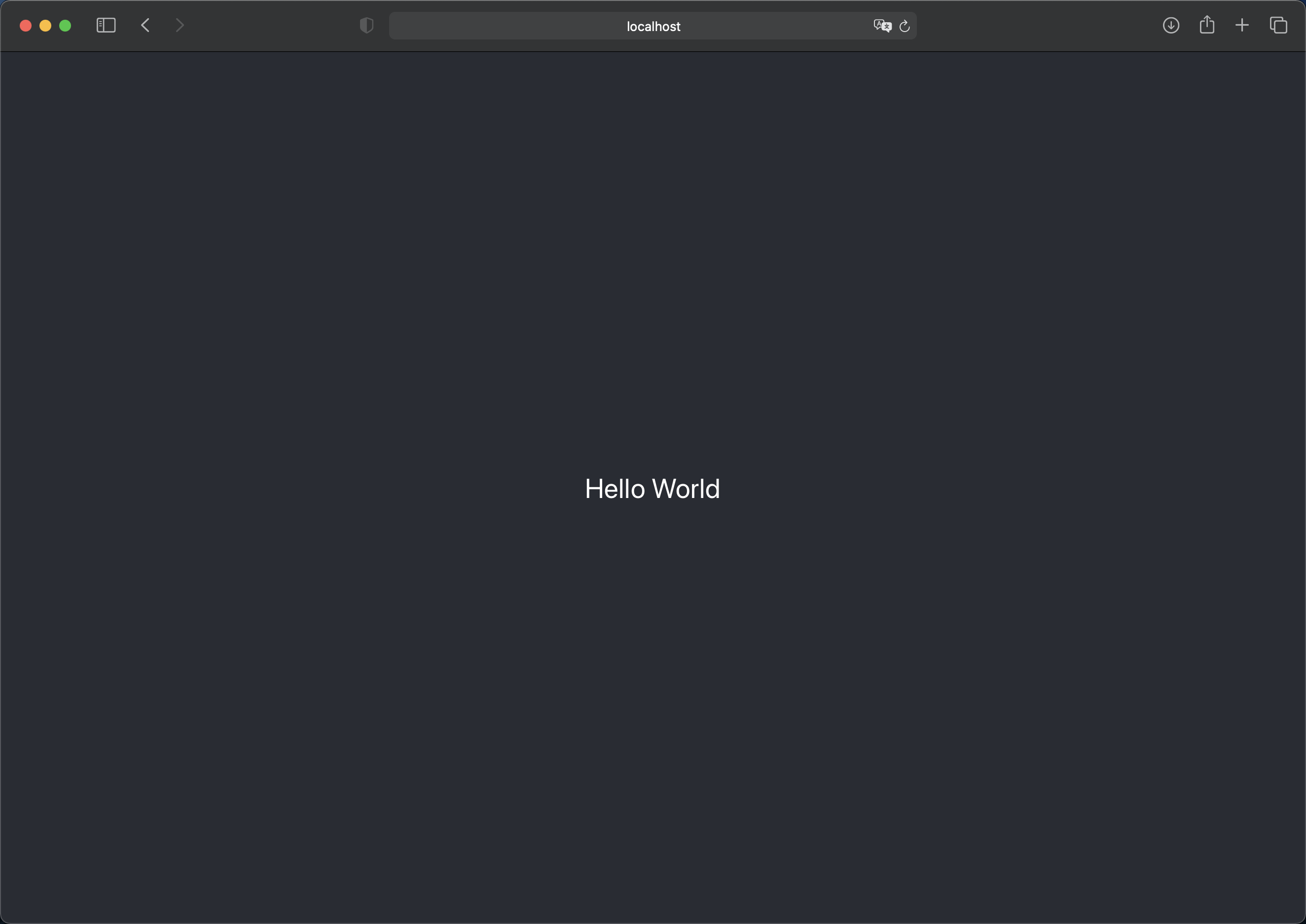The image size is (1306, 924).
Task: Click blank page area below Hello World
Action: pos(653,711)
